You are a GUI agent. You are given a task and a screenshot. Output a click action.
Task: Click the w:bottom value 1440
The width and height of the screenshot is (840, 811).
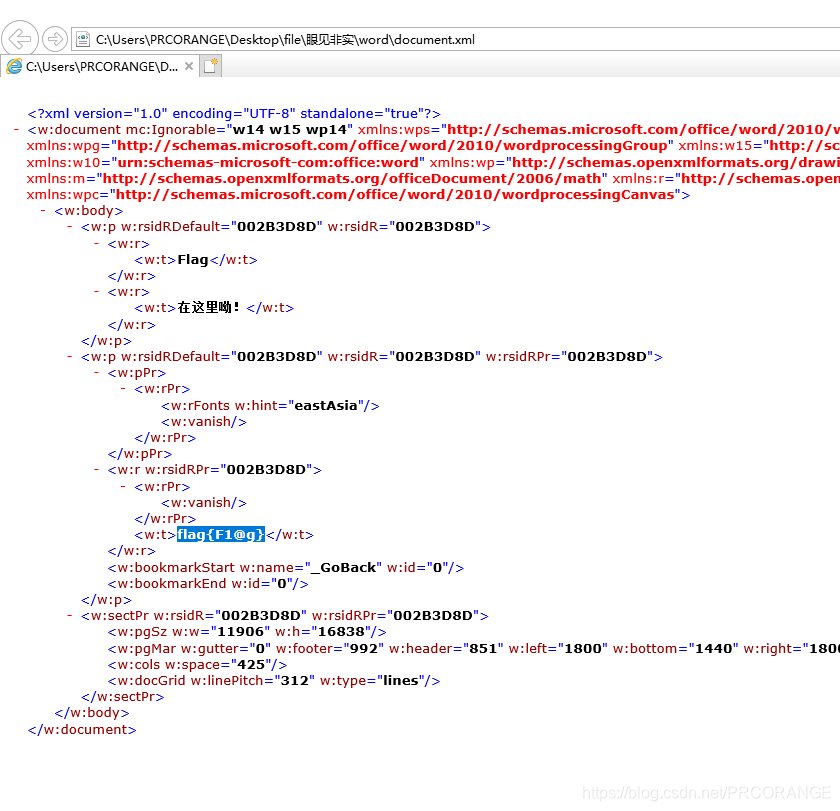713,648
